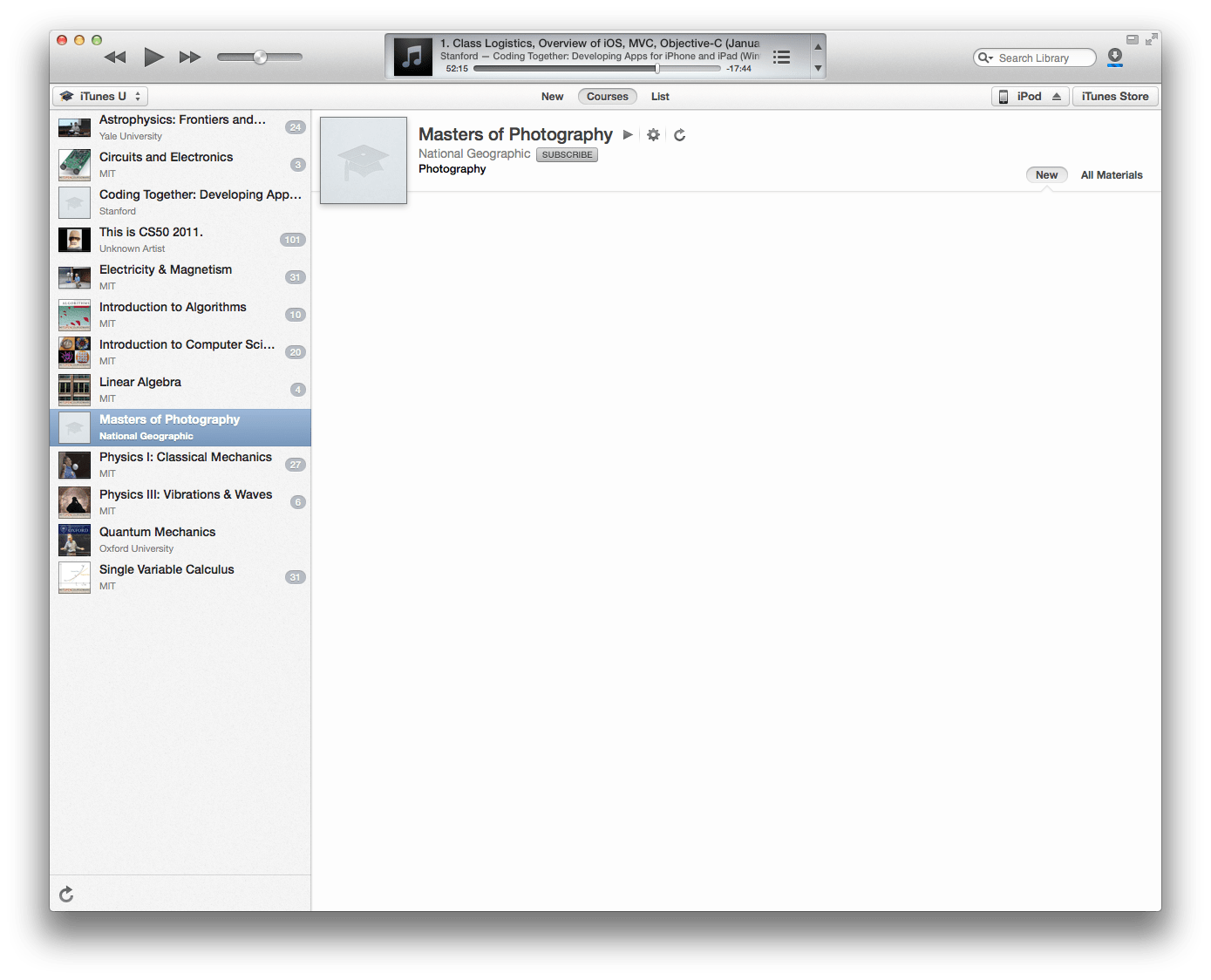
Task: Click the Photography category text
Action: [452, 169]
